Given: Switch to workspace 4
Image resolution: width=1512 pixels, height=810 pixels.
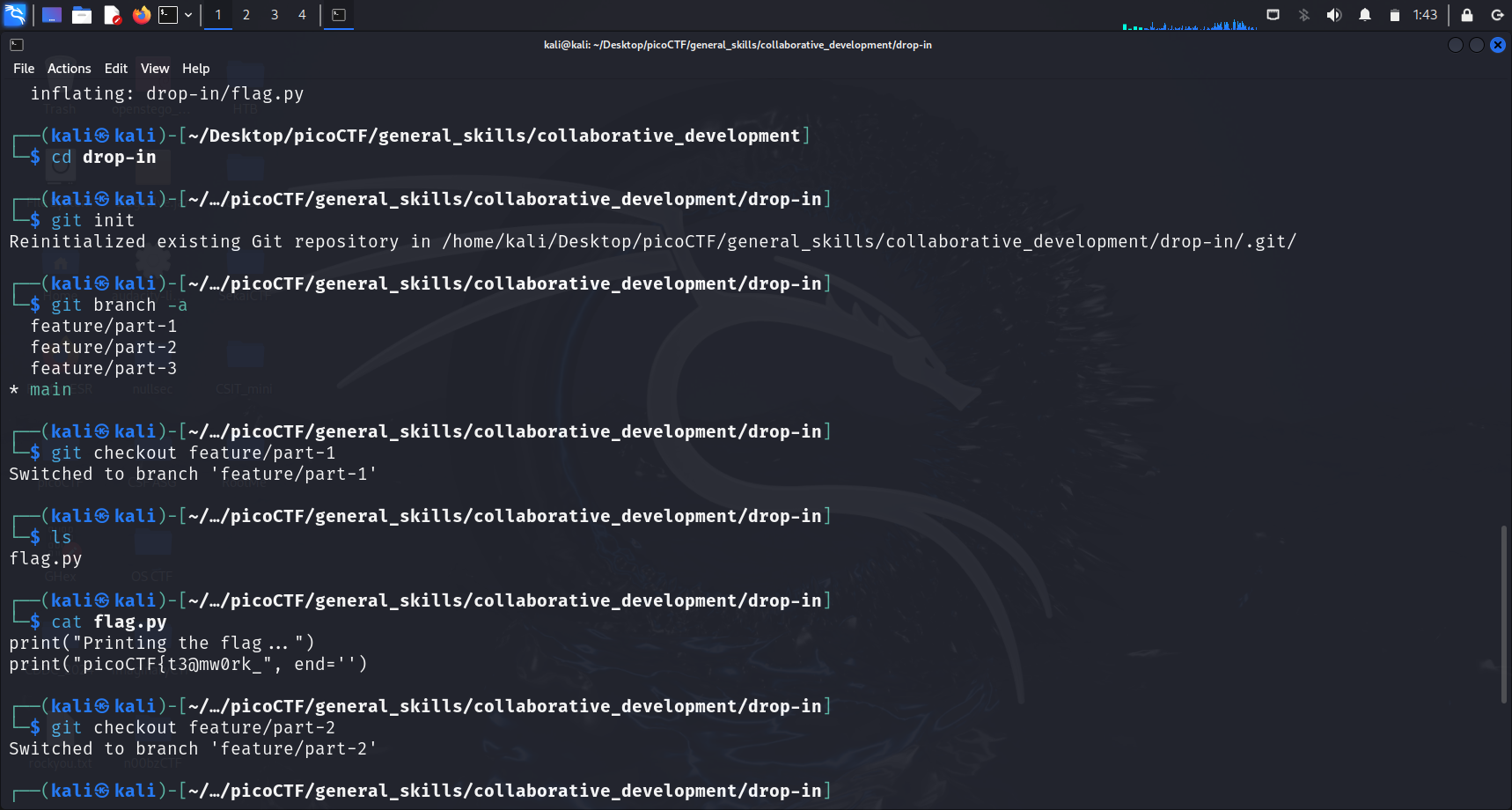Looking at the screenshot, I should (302, 15).
